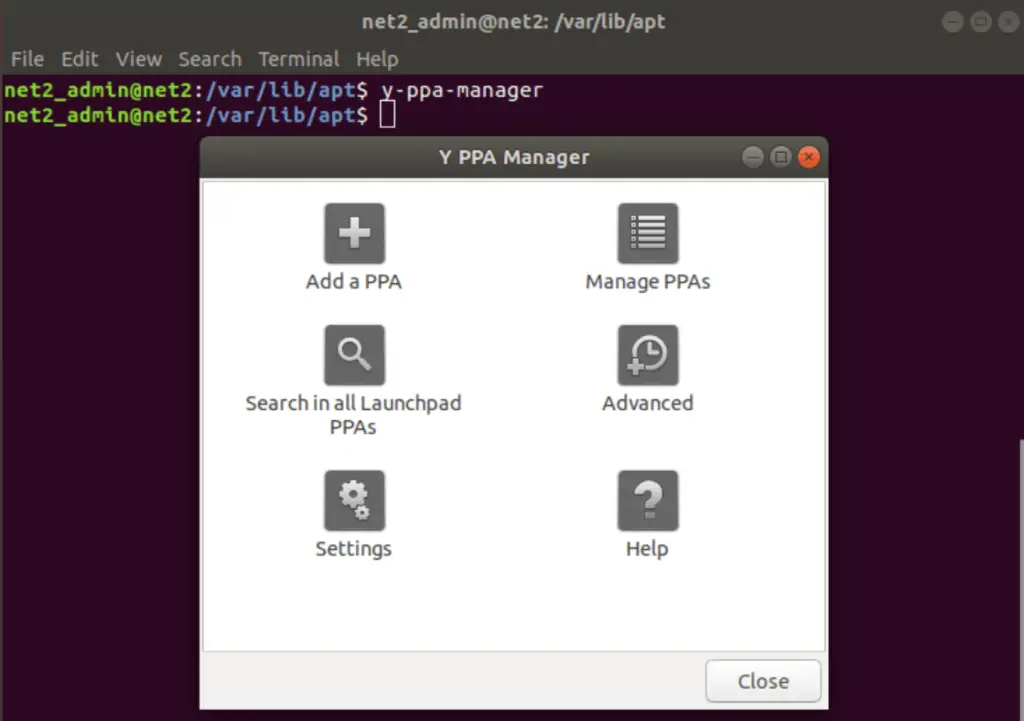Click the Add a PPA plus icon

point(354,234)
